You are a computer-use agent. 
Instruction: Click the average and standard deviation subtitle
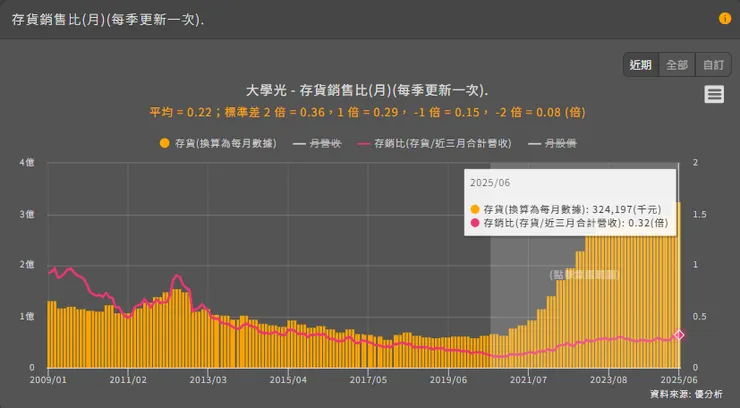click(x=367, y=112)
